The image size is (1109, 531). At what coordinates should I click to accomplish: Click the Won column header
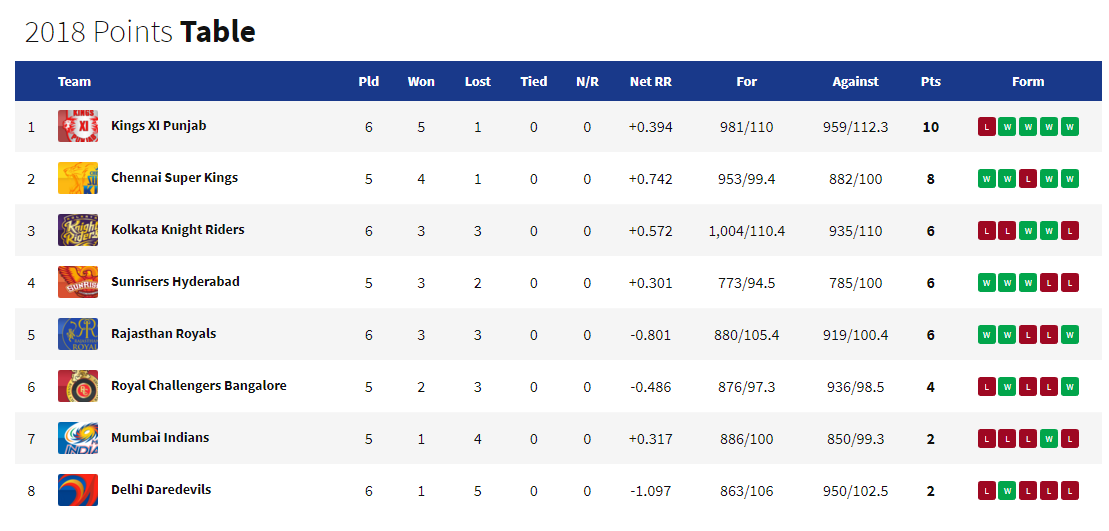pos(421,82)
